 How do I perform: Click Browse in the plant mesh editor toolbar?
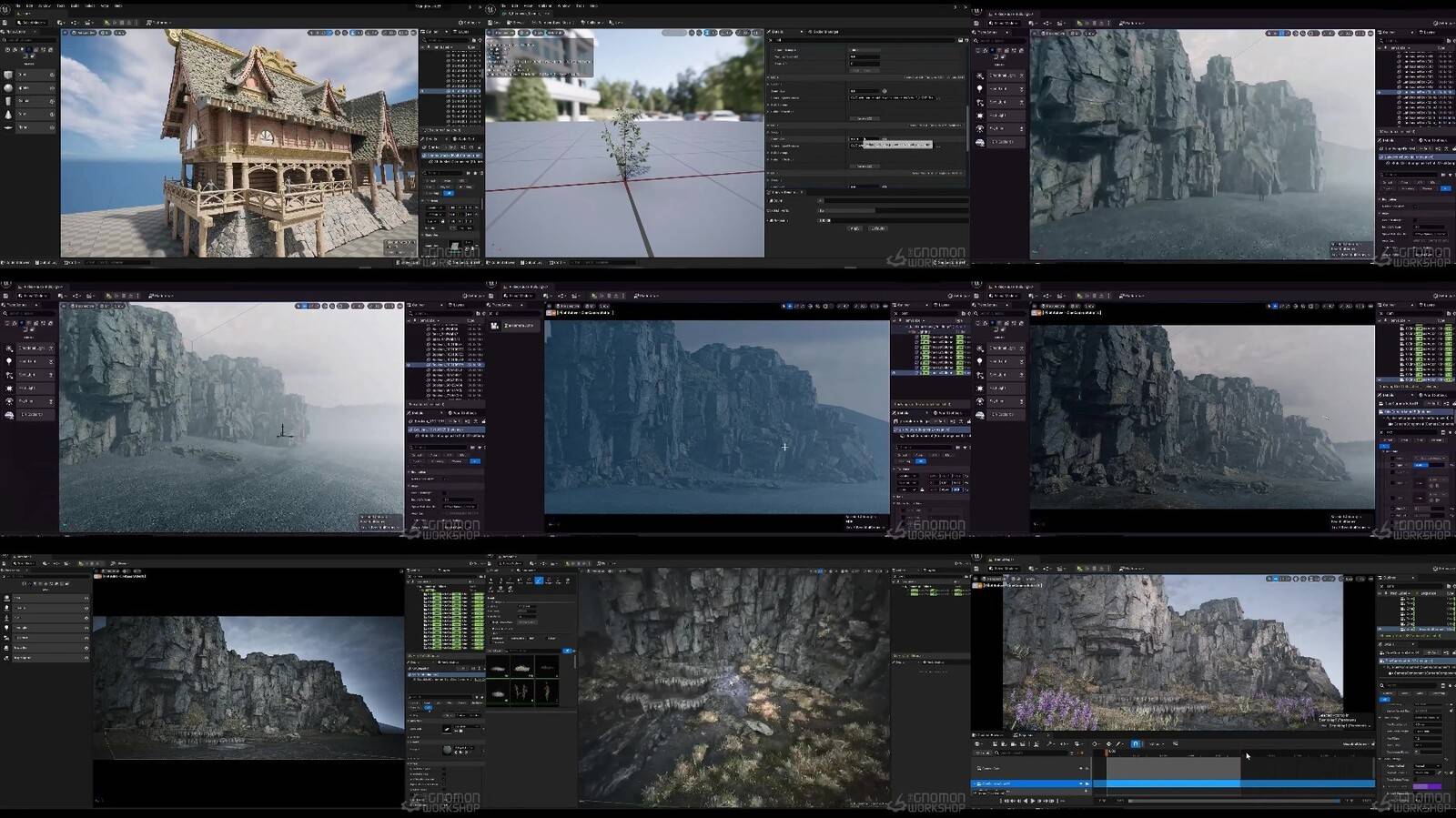coord(515,23)
